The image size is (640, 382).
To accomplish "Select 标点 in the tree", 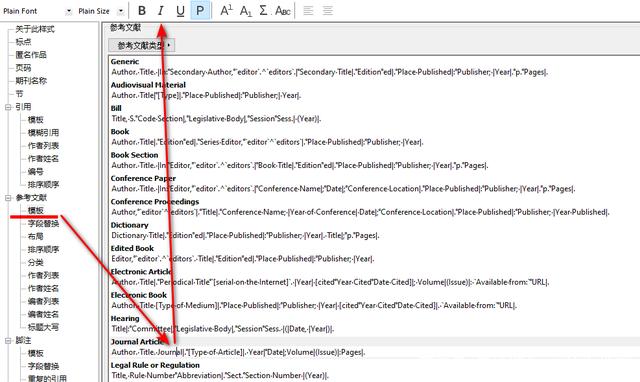I will (23, 42).
